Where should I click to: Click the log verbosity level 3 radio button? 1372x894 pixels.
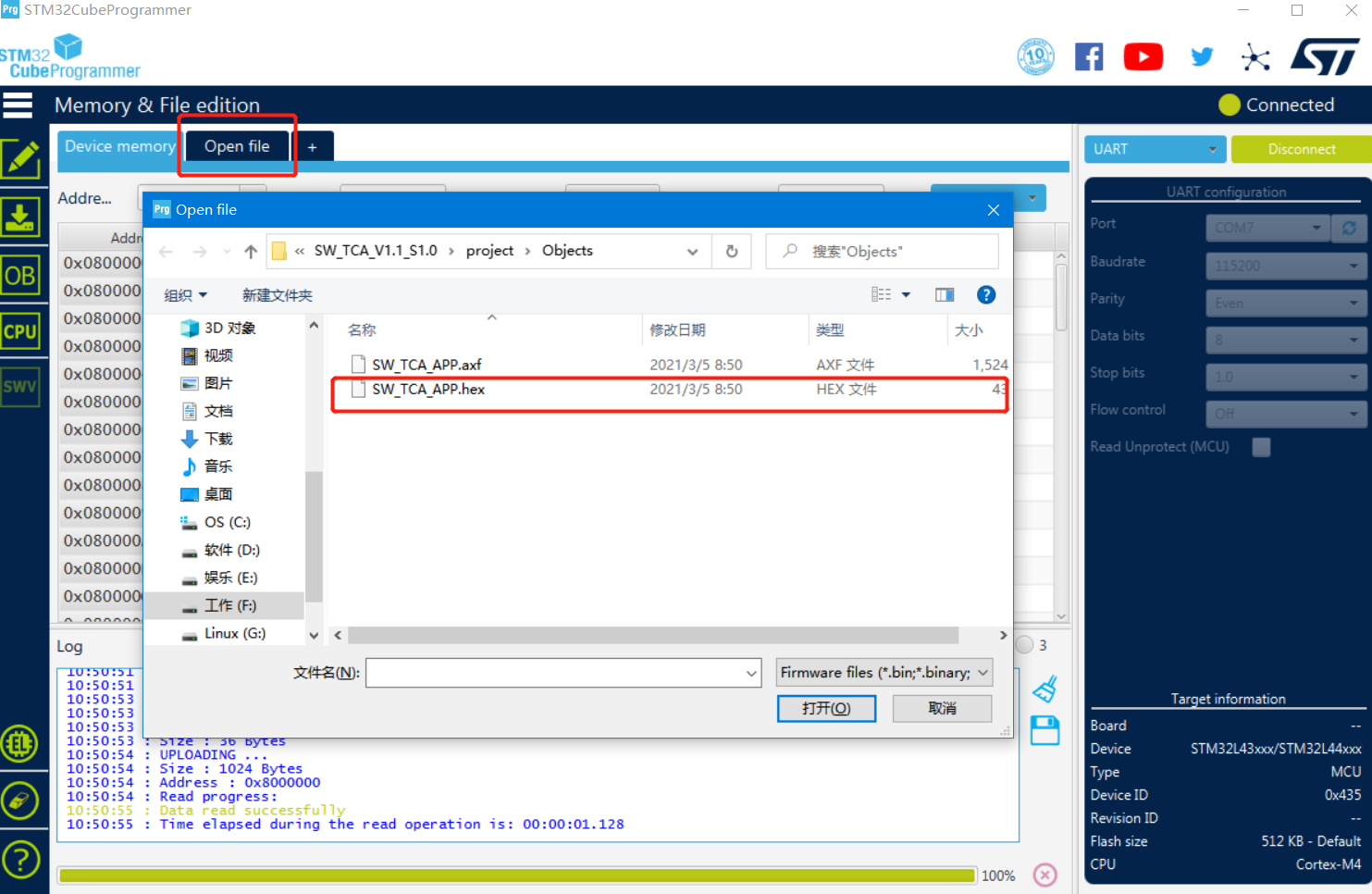click(x=1024, y=645)
